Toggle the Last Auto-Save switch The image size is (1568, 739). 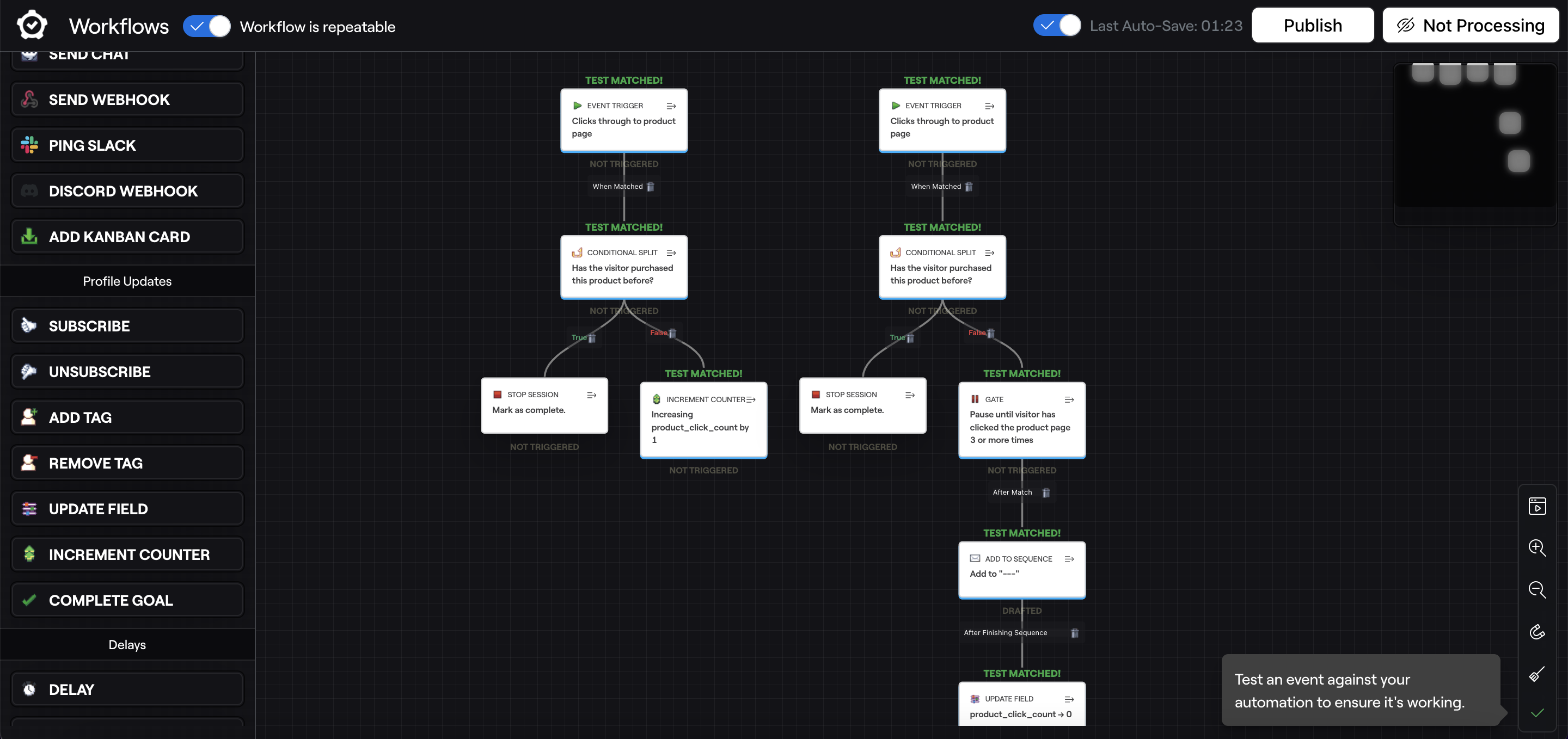tap(1057, 26)
